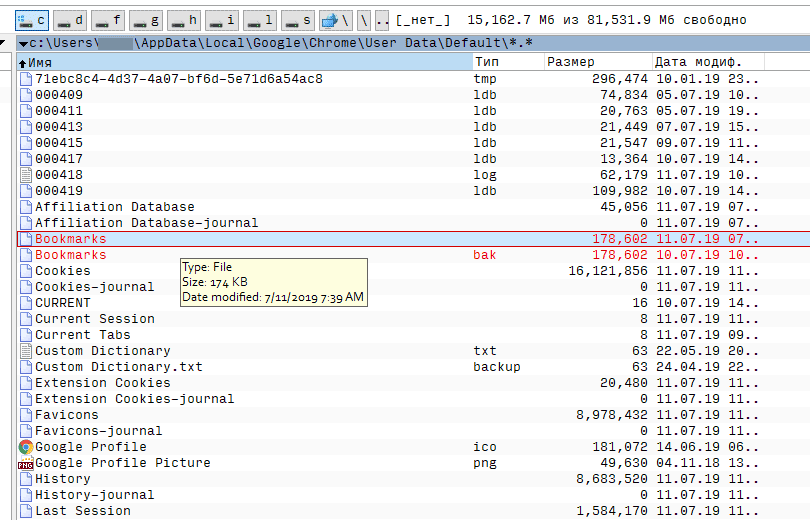Screen dimensions: 810x520
Task: Switch to drive i button
Action: [x=222, y=21]
